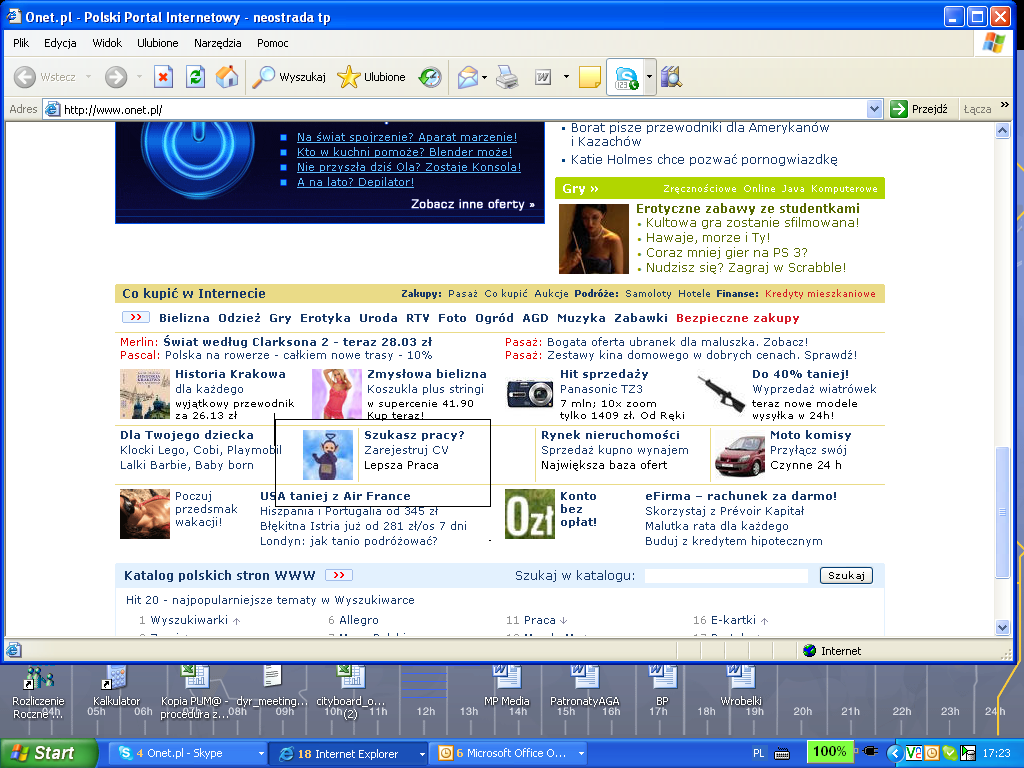Open the Plik menu
The image size is (1024, 768).
click(x=21, y=43)
